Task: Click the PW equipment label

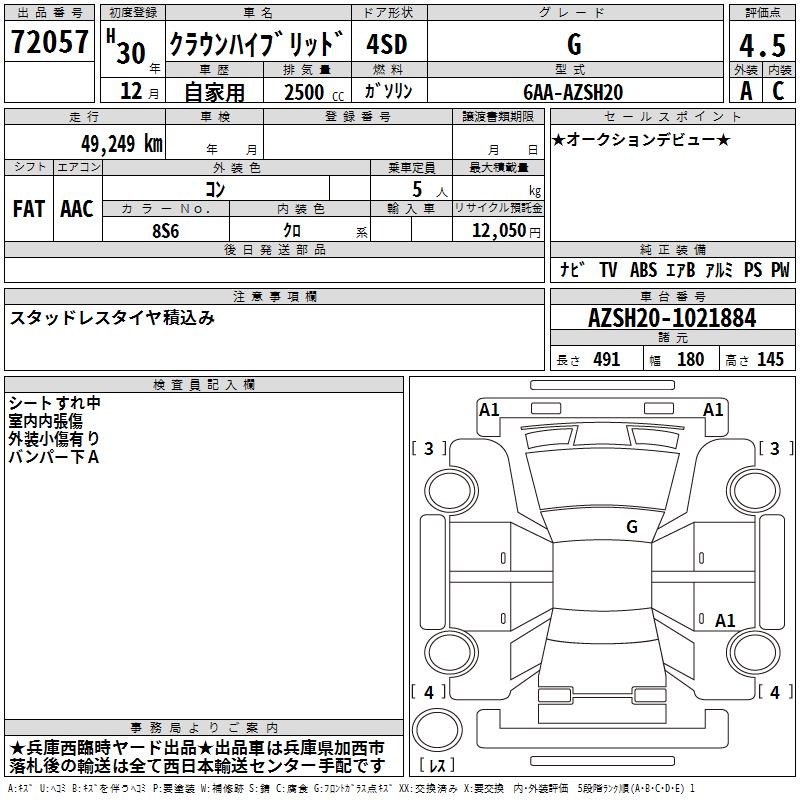Action: [x=780, y=269]
